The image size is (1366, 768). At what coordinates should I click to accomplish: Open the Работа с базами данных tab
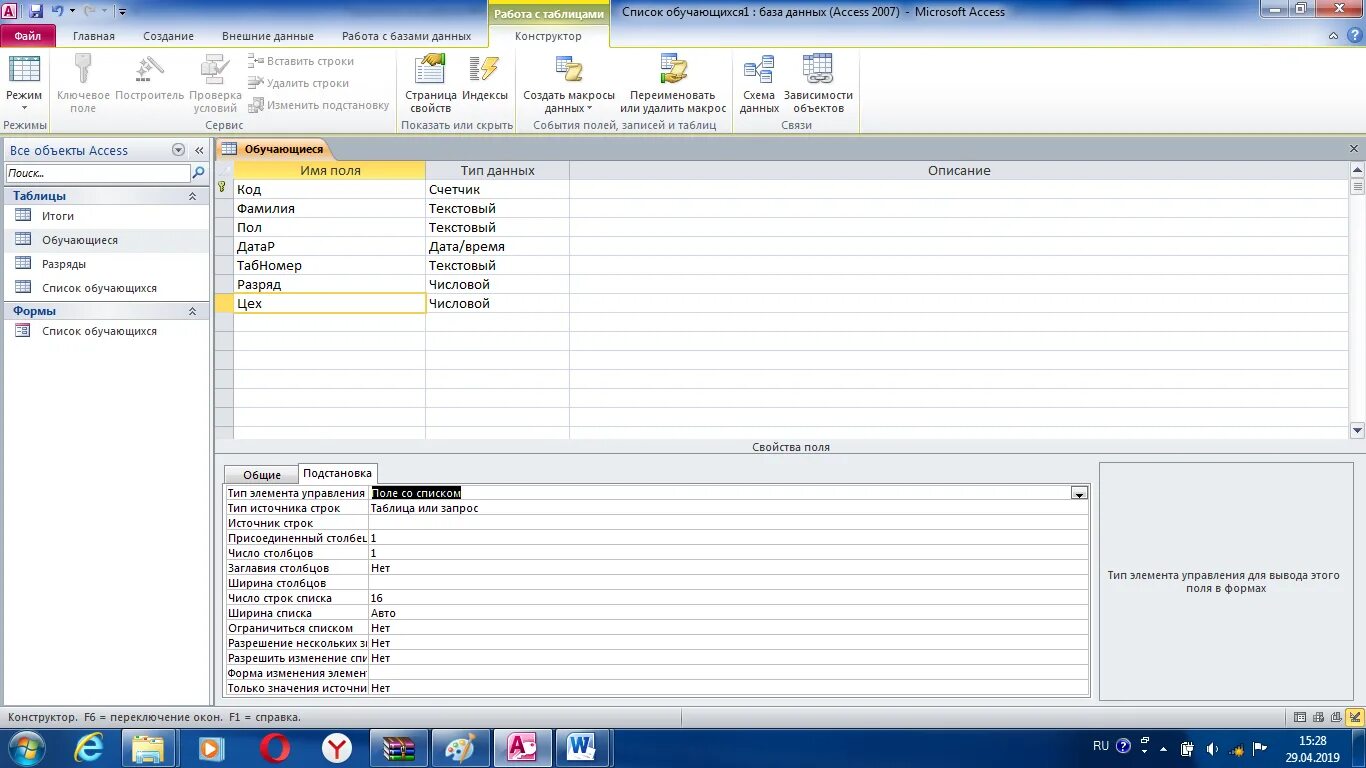tap(406, 36)
